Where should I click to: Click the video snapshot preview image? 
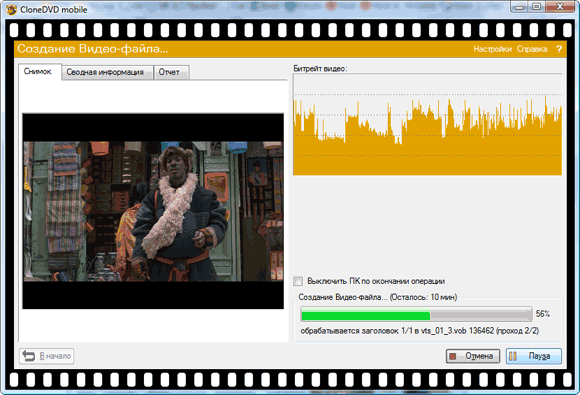point(153,211)
